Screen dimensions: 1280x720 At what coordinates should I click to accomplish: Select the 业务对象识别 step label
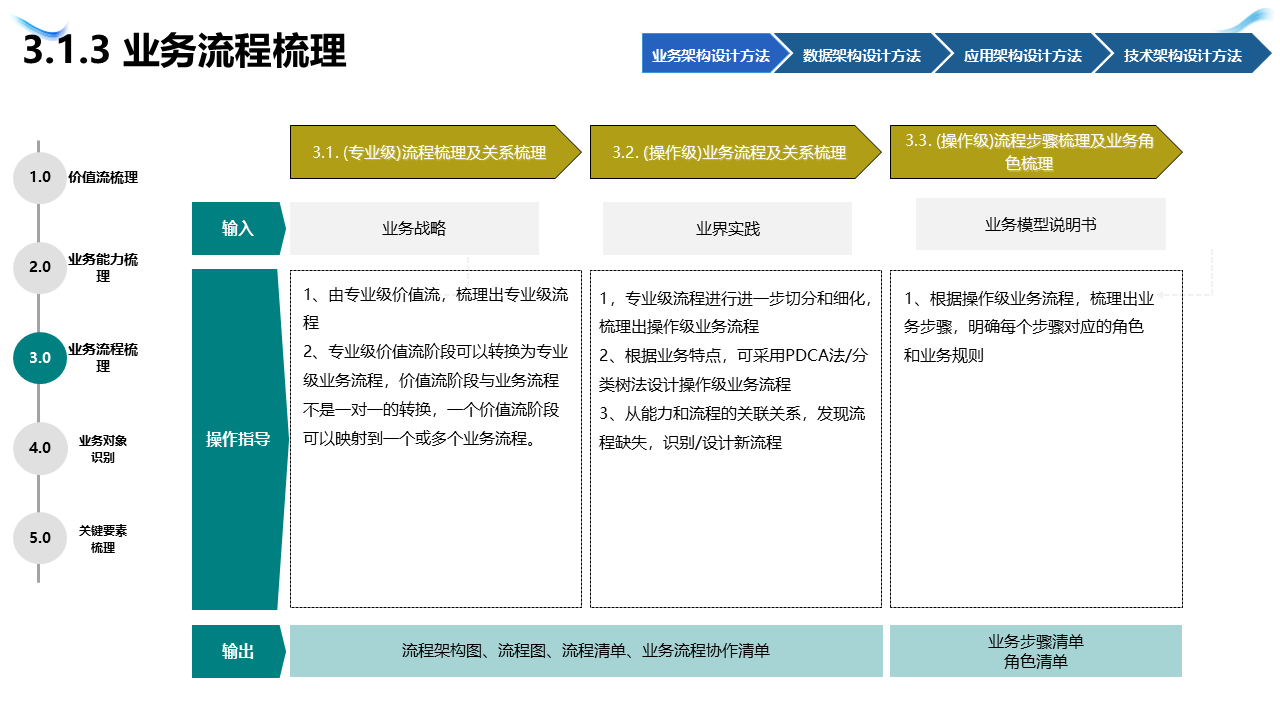[x=103, y=449]
